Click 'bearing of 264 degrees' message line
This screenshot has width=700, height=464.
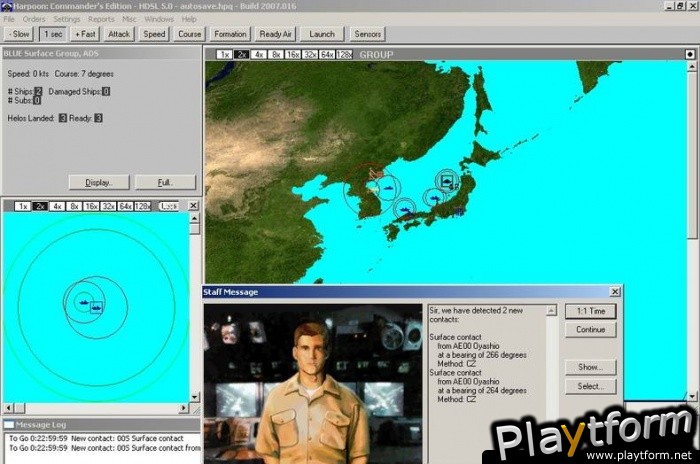482,390
